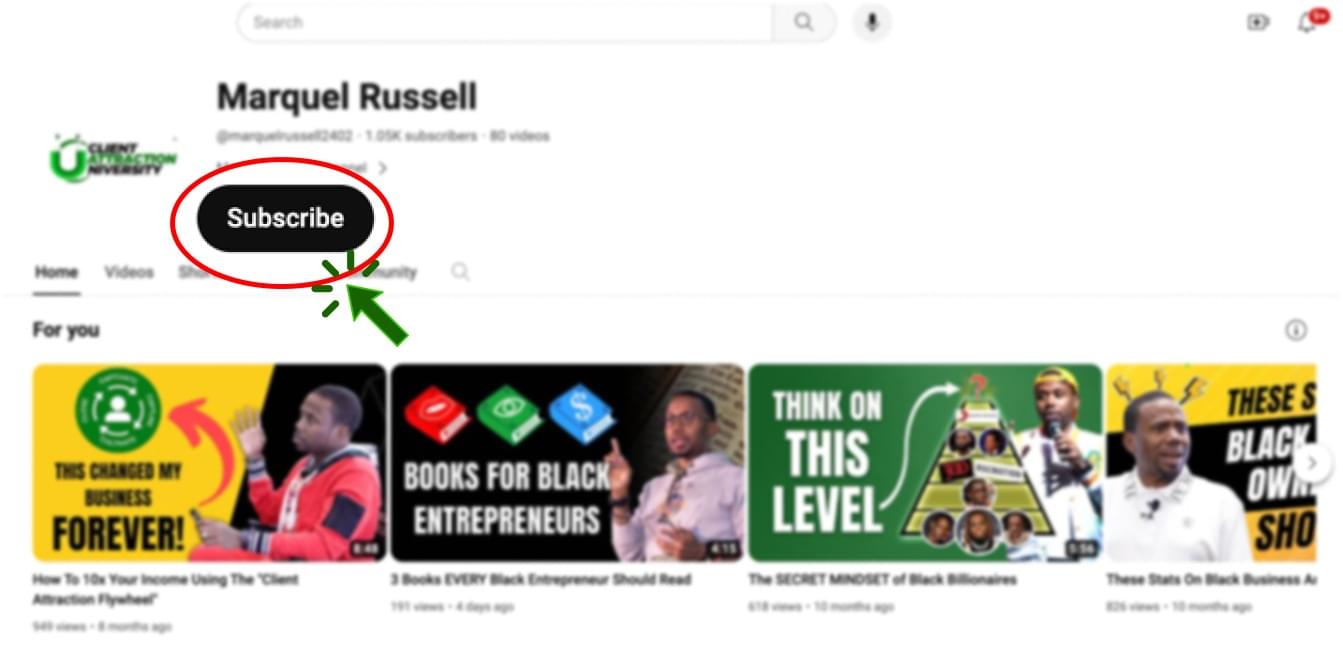
Task: Open 'This Changed My Business Forever' thumbnail
Action: pos(209,462)
